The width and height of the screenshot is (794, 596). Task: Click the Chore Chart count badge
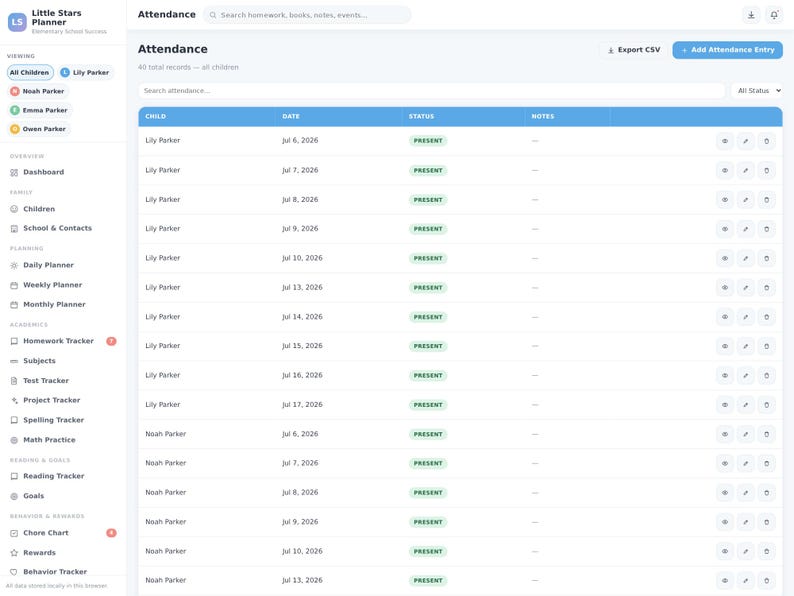click(x=111, y=533)
